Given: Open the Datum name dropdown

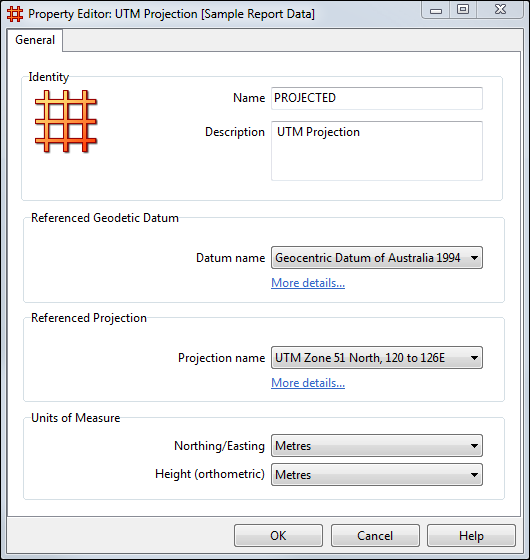Looking at the screenshot, I should tap(377, 258).
